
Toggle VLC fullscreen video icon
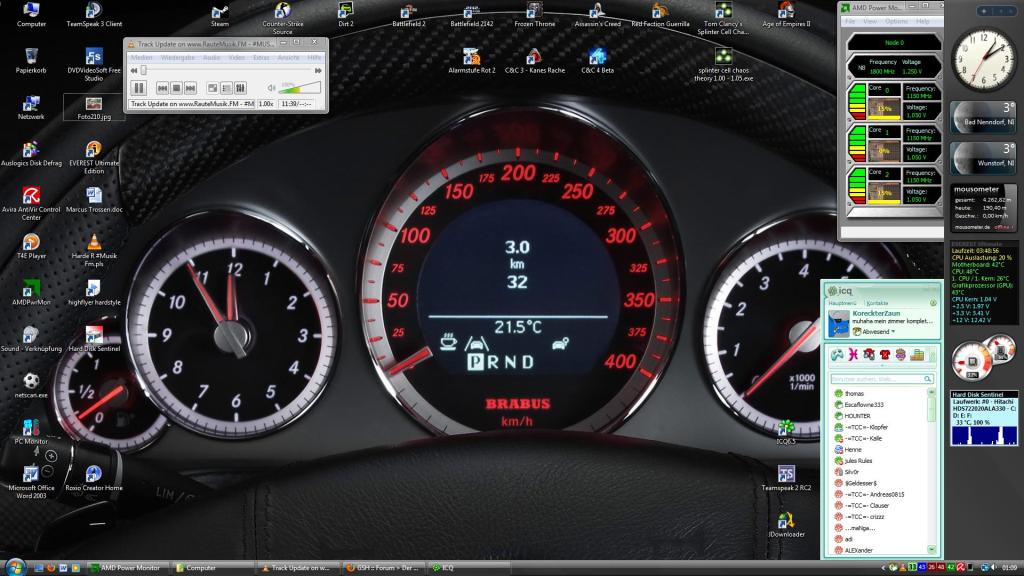pos(212,88)
